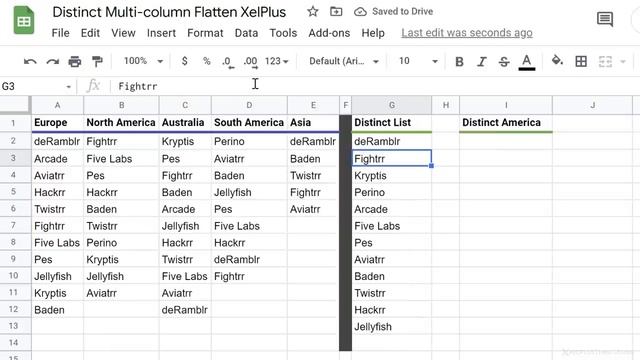This screenshot has height=360, width=640.
Task: Open the Last edit was seconds ago link
Action: pos(467,33)
